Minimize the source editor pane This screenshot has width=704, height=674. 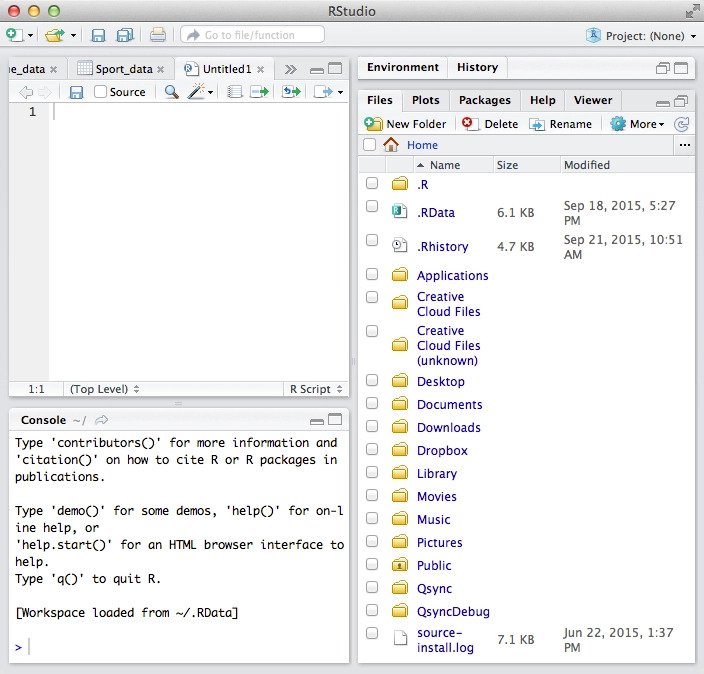[x=317, y=70]
